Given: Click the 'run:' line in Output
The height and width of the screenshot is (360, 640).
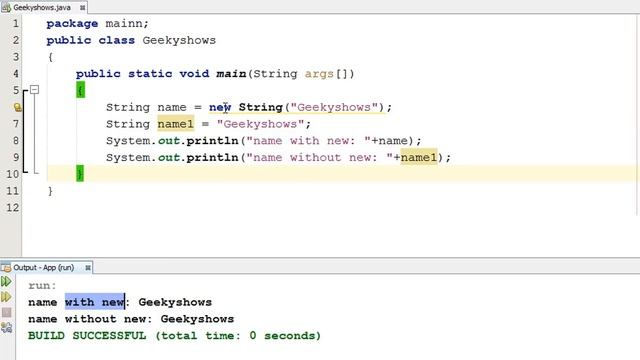Looking at the screenshot, I should click(x=42, y=286).
